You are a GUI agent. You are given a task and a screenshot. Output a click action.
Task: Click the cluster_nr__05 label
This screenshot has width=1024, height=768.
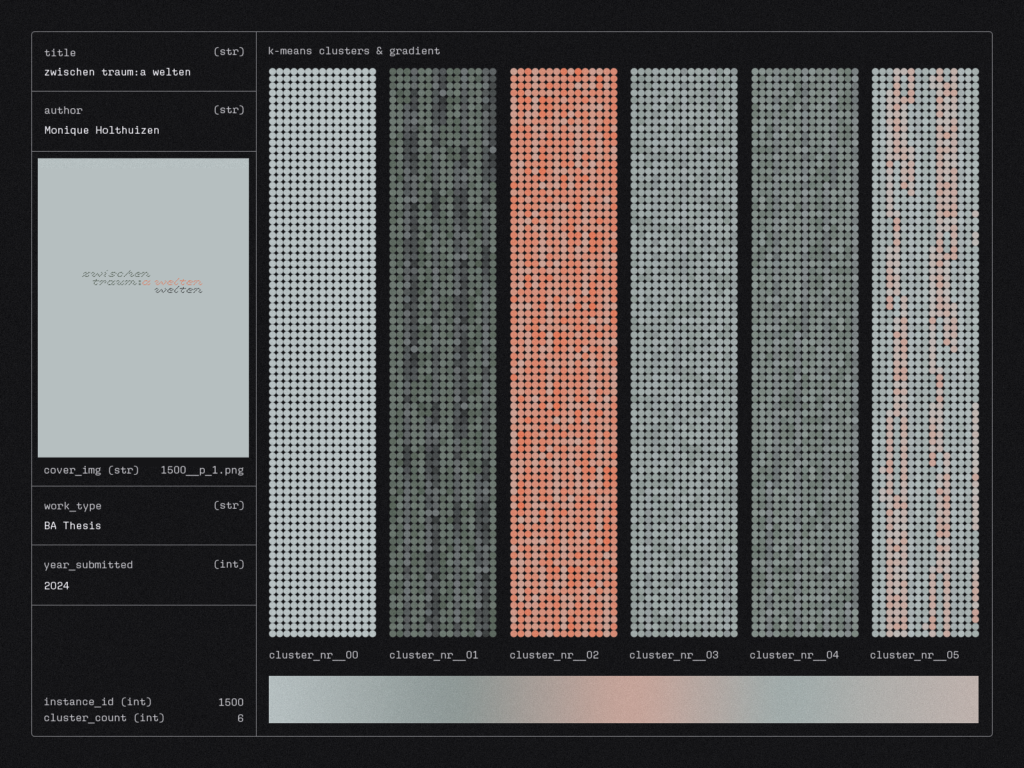(914, 655)
